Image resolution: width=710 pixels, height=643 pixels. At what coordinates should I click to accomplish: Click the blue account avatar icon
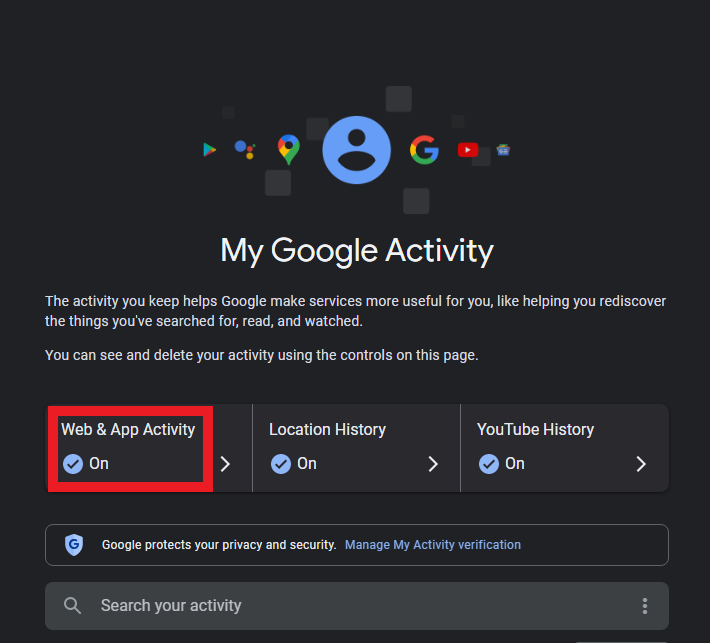tap(356, 150)
